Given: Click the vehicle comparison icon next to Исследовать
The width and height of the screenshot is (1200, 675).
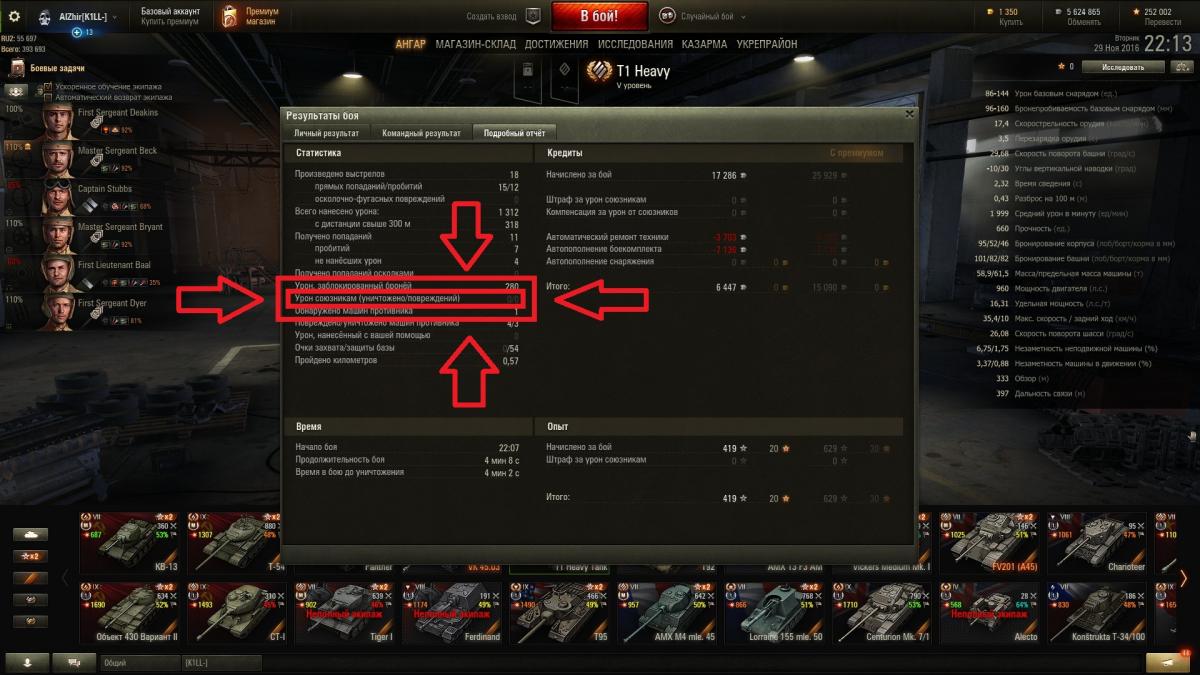Looking at the screenshot, I should [1182, 67].
